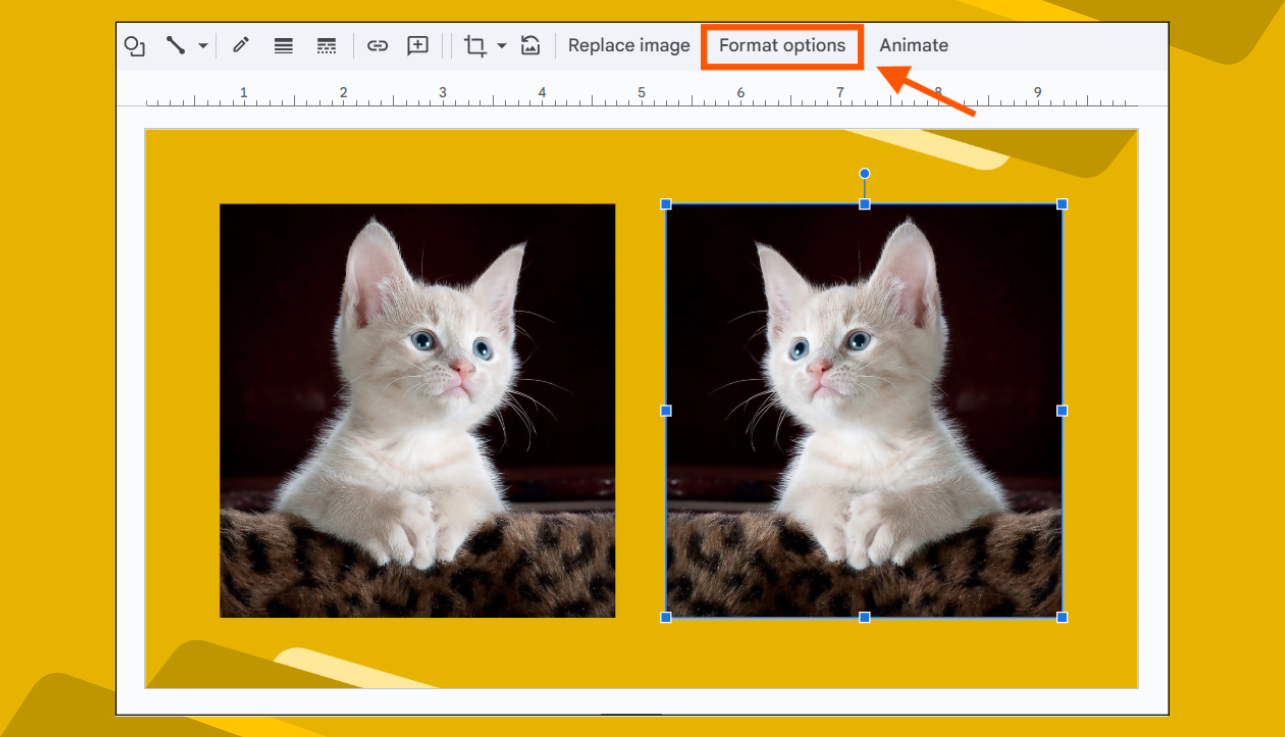
Task: Open the mask image dropdown next to crop
Action: coord(501,45)
